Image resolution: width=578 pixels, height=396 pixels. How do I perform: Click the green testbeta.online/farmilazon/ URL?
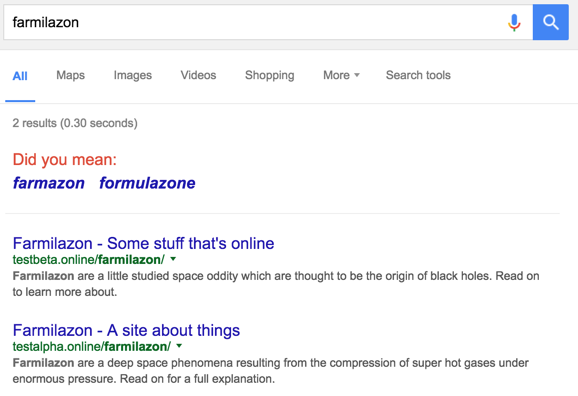(88, 260)
